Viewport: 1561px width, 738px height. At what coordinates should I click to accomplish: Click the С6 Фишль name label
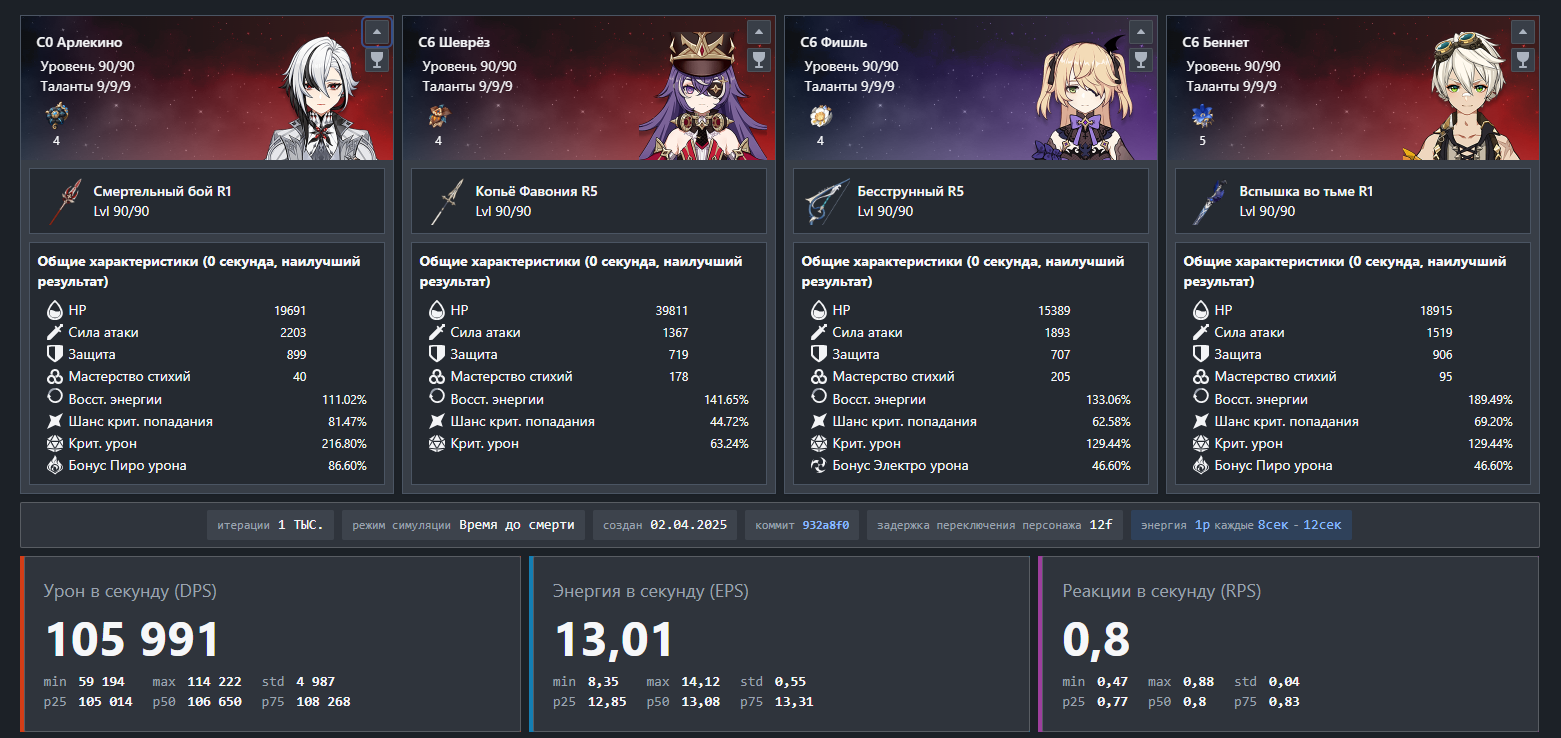pos(834,42)
